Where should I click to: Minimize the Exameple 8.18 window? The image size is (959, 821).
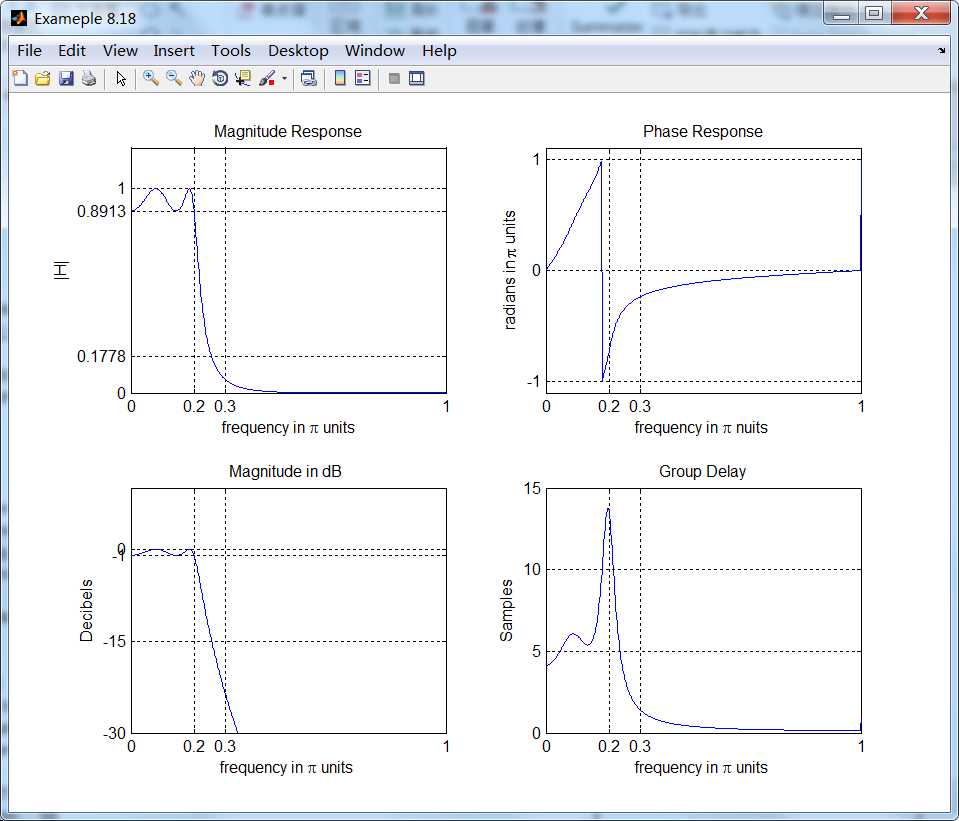pyautogui.click(x=842, y=13)
